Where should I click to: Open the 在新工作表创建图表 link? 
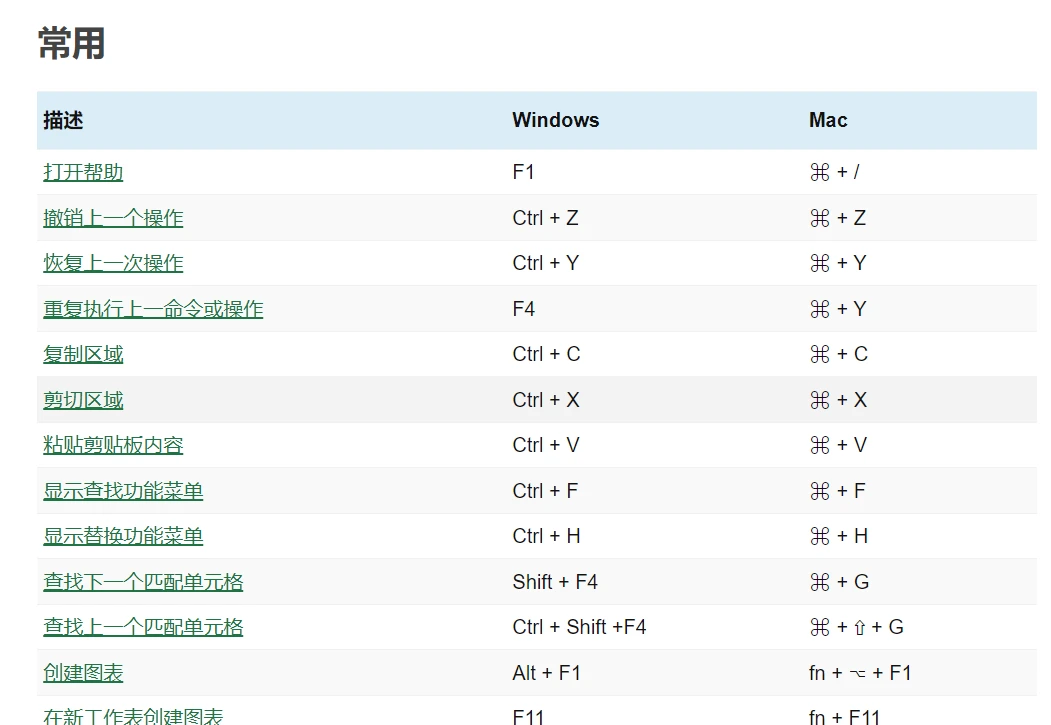[133, 716]
